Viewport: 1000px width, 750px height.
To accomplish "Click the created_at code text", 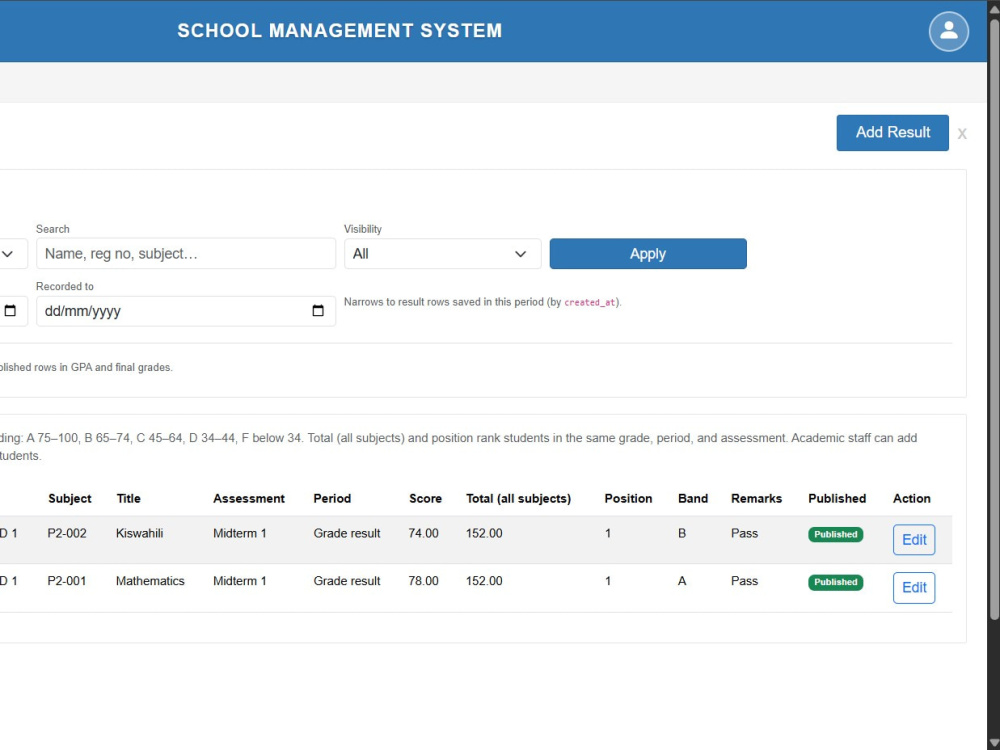I will click(x=590, y=302).
